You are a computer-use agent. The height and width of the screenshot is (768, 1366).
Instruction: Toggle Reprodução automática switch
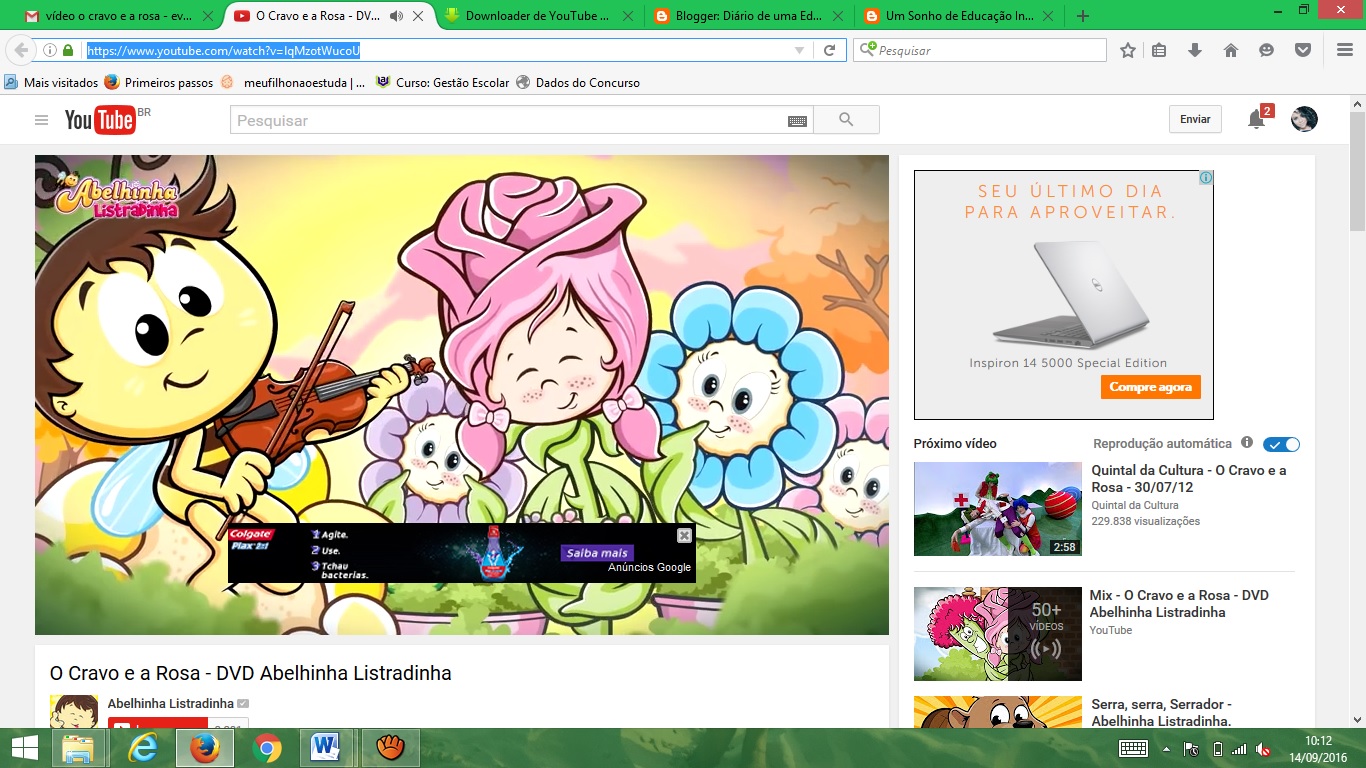(1281, 444)
